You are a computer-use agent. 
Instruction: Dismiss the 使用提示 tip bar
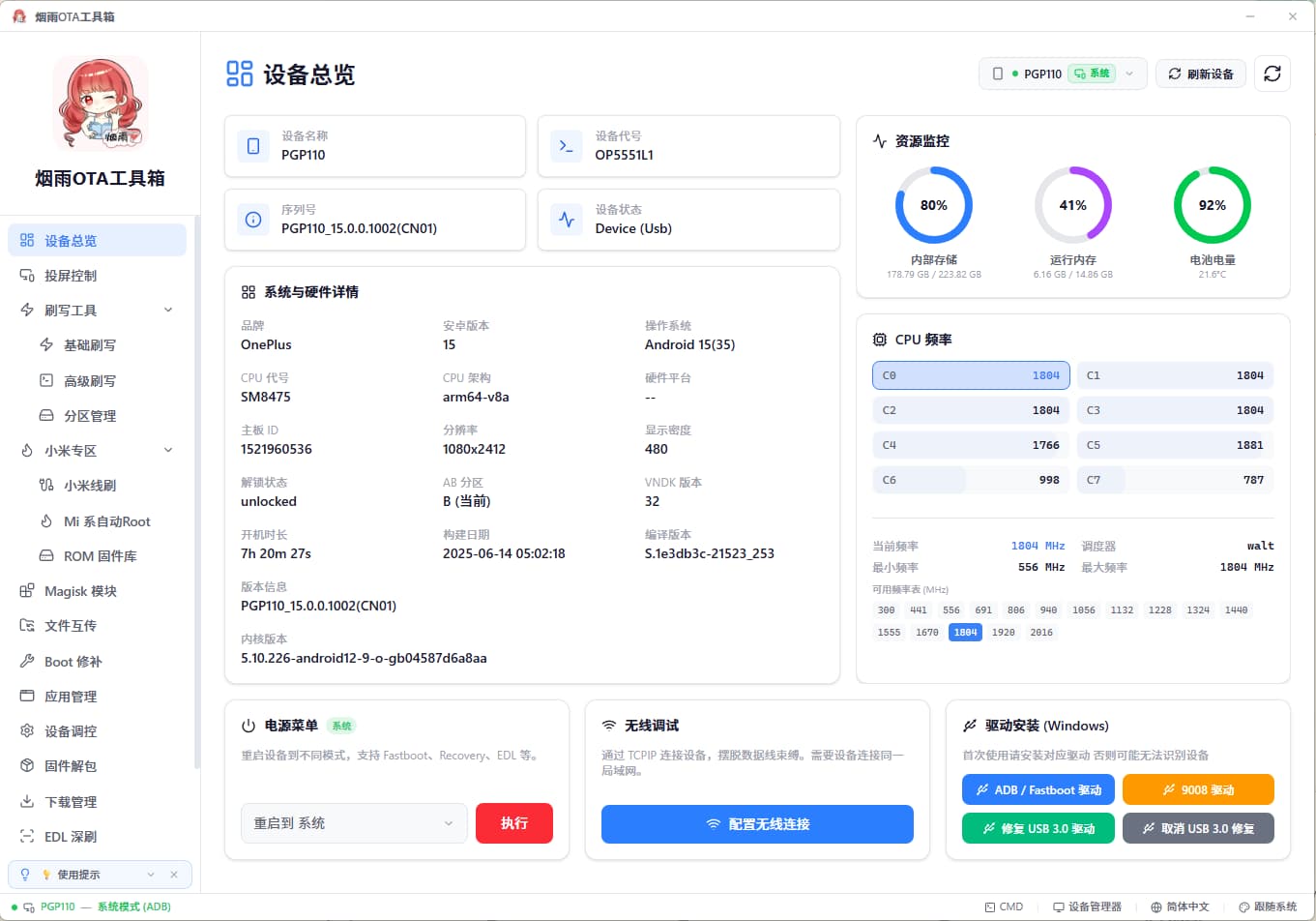pos(174,875)
